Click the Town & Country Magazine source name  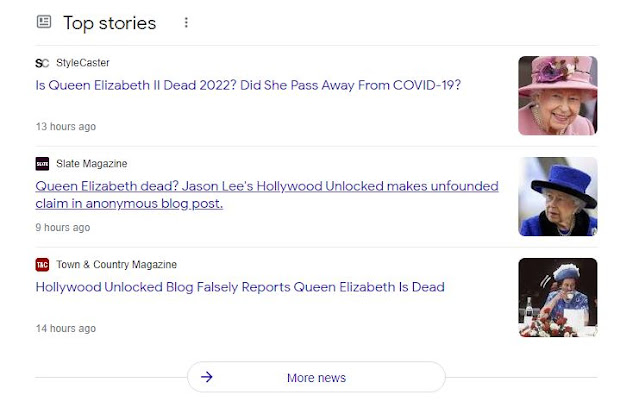click(117, 264)
